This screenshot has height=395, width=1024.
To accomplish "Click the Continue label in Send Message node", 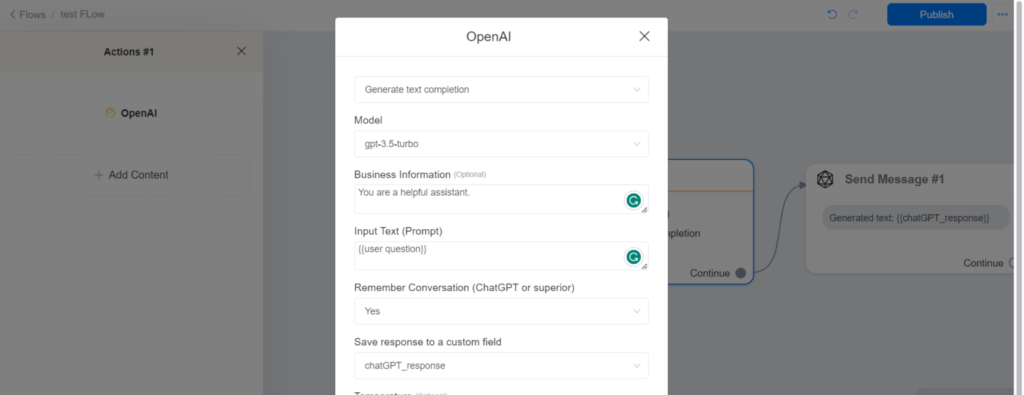I will tap(983, 263).
